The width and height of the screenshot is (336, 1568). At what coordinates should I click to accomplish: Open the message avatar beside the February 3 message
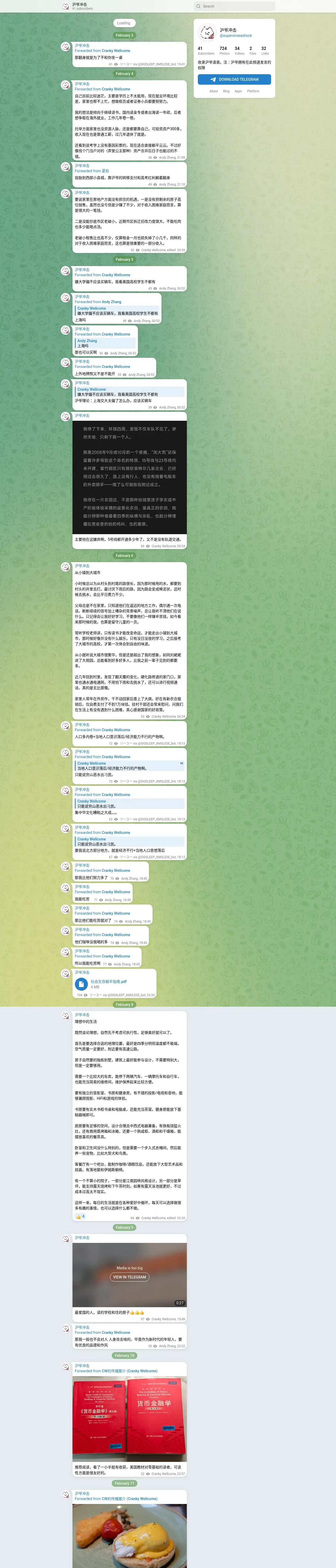tap(65, 46)
